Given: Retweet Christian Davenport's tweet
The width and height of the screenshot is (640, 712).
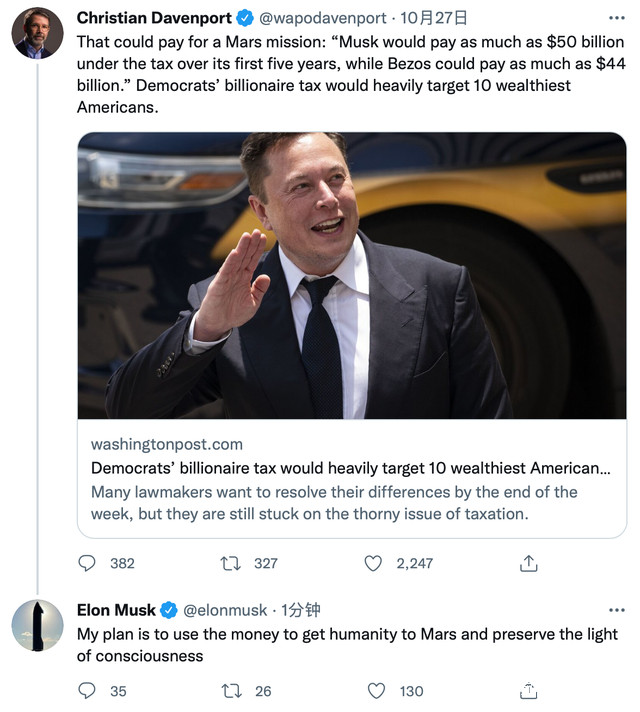Looking at the screenshot, I should coord(232,563).
